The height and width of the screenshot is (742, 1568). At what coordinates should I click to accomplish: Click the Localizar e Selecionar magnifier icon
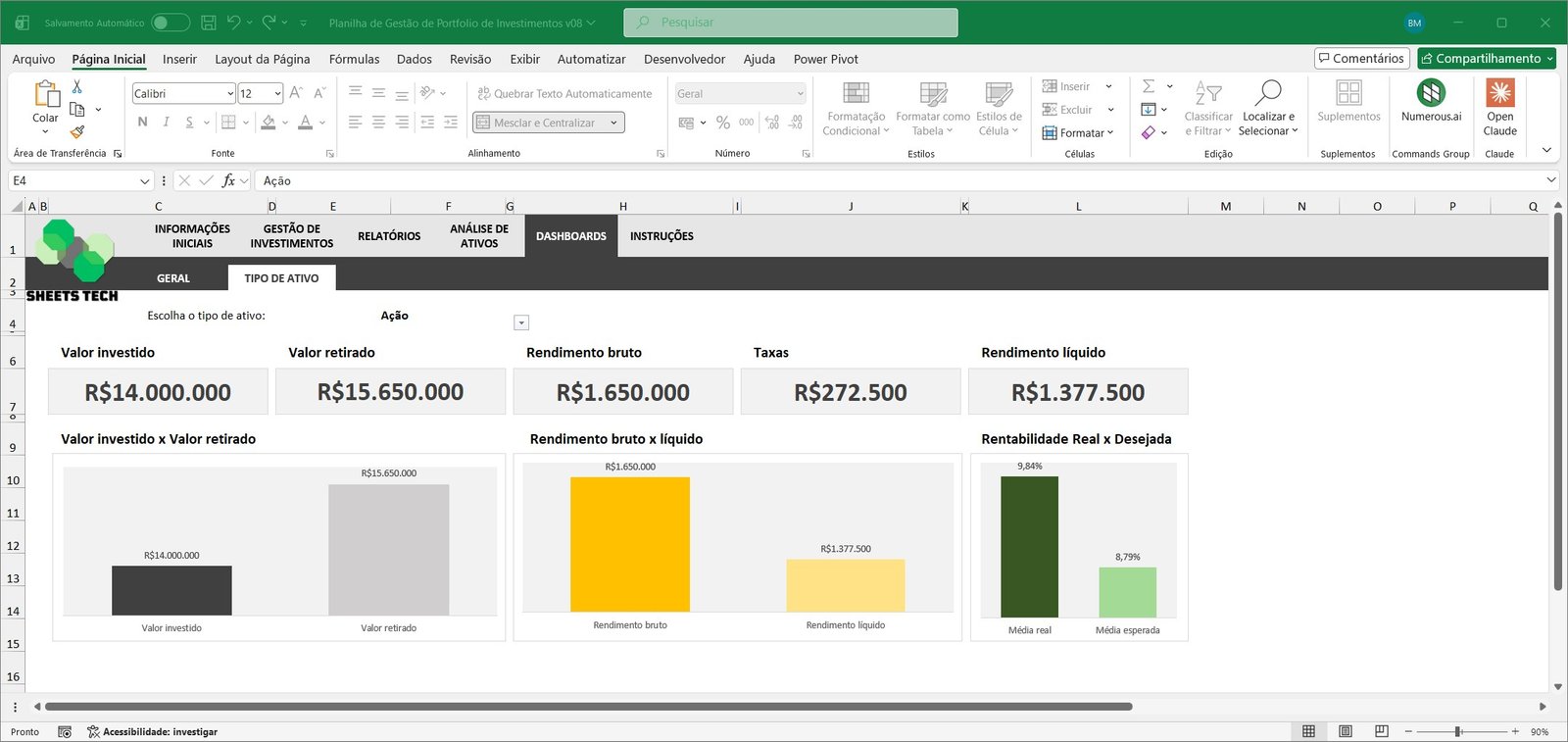[x=1268, y=93]
